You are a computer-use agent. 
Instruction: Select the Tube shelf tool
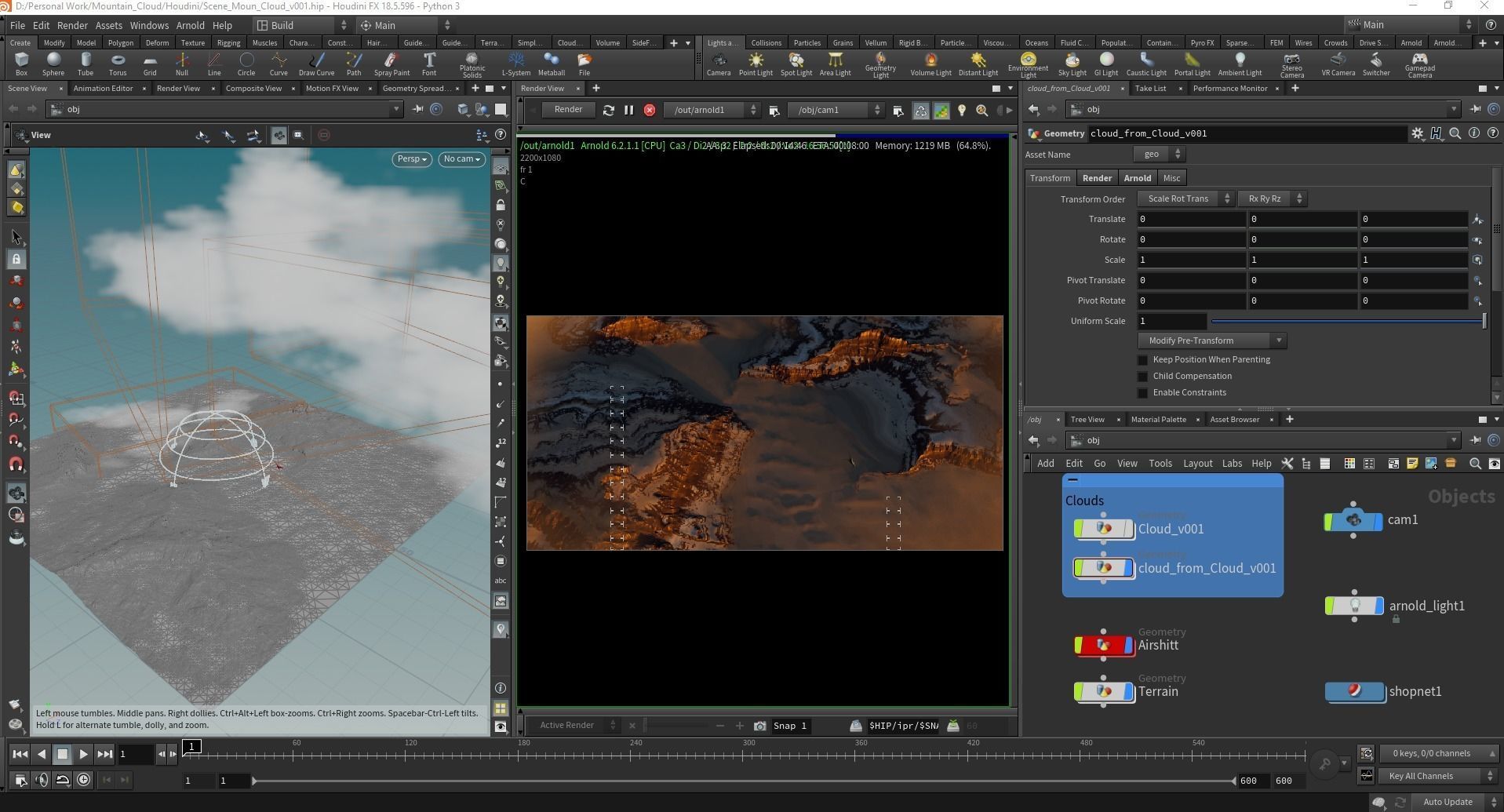86,64
